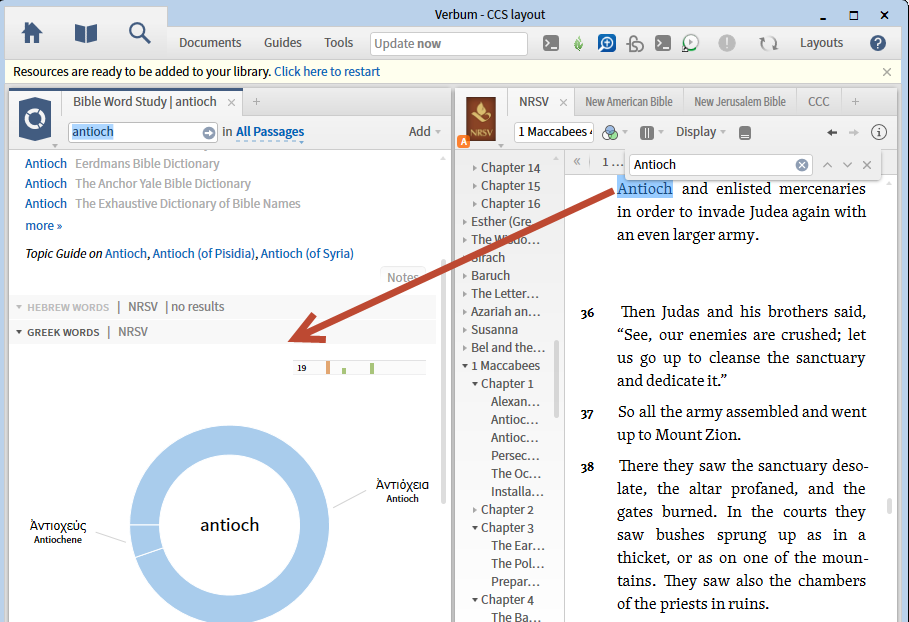
Task: Open the Layouts menu
Action: click(x=821, y=43)
